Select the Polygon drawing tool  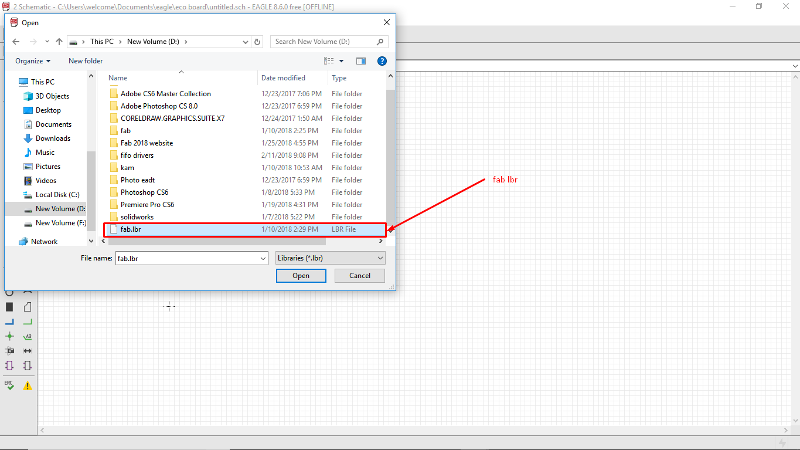tap(28, 307)
